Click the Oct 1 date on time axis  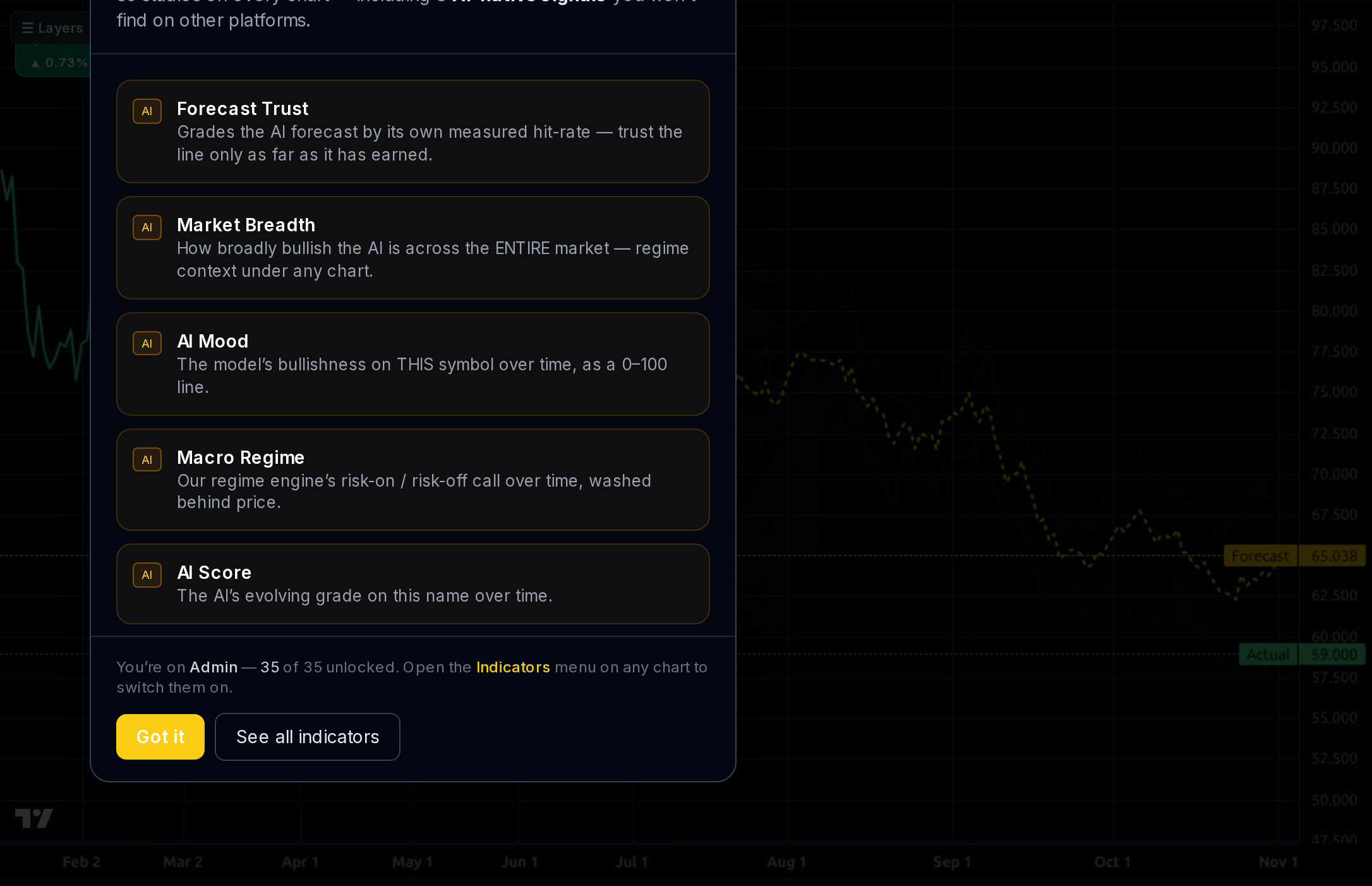tap(1112, 862)
